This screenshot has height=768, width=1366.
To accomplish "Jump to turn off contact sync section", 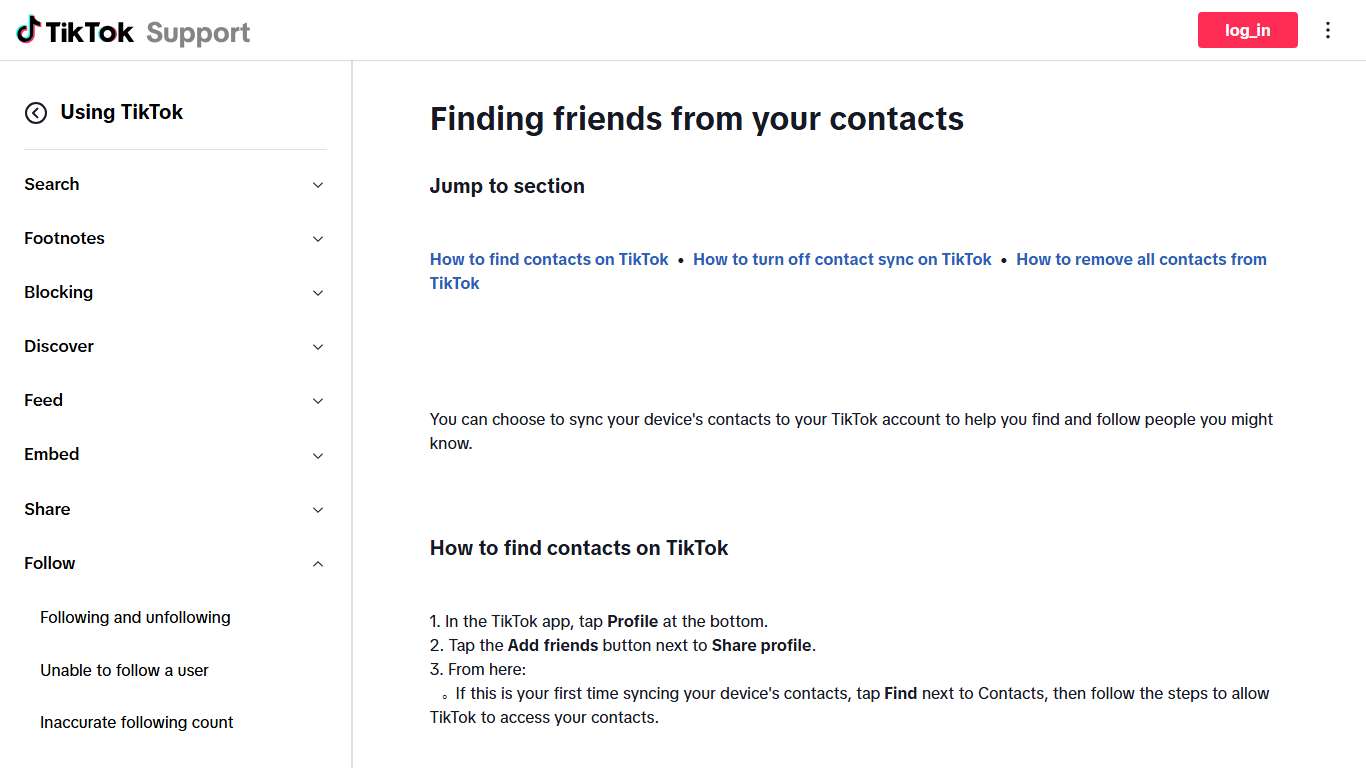I will click(842, 259).
